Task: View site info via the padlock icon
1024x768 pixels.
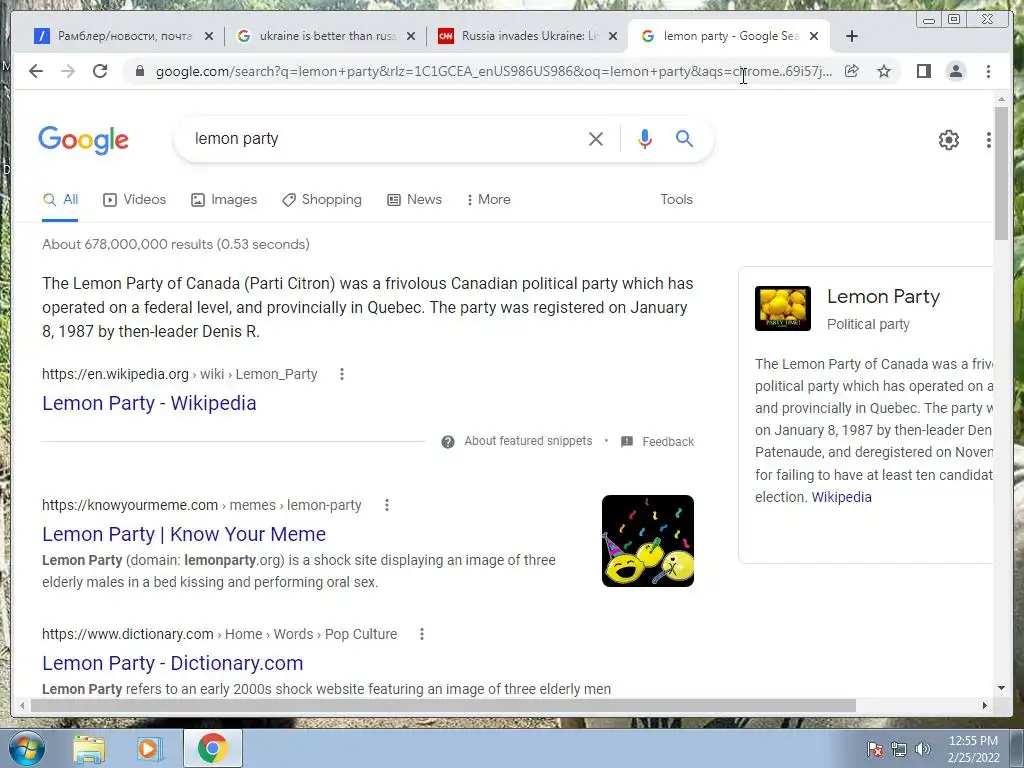Action: 139,71
